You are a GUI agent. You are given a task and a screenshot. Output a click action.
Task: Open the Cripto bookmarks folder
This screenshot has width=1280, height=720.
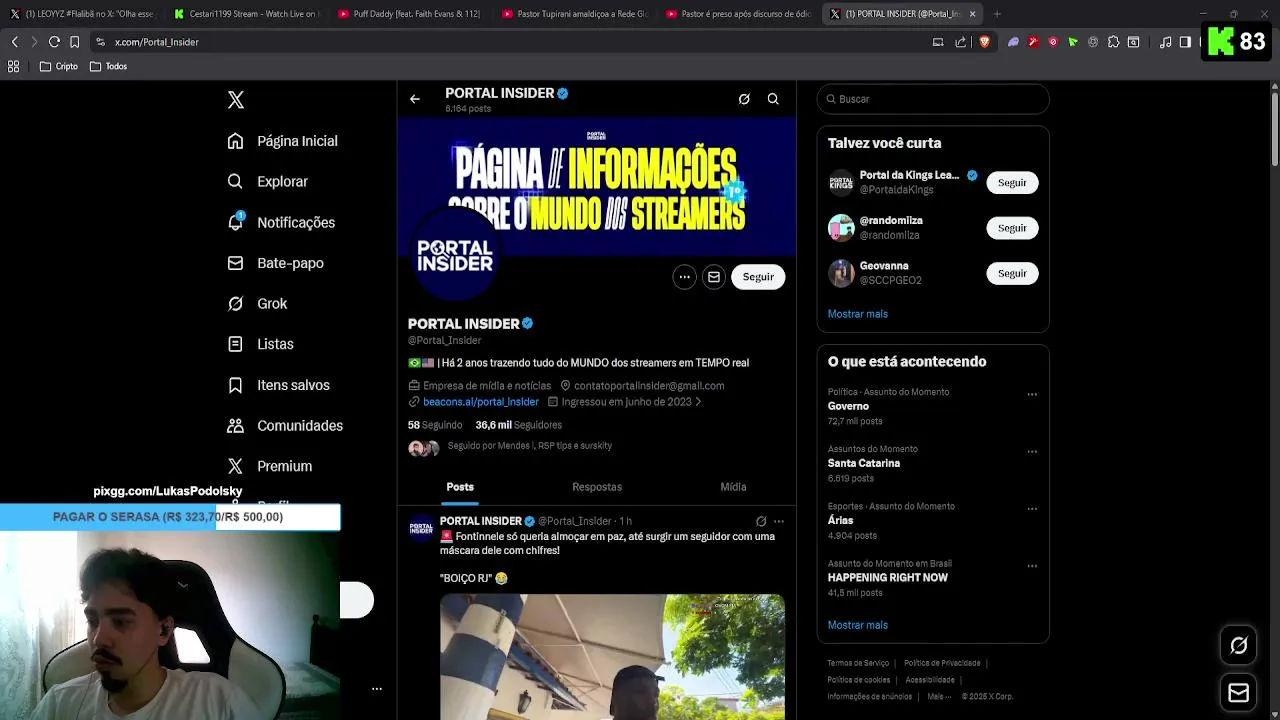pyautogui.click(x=59, y=67)
